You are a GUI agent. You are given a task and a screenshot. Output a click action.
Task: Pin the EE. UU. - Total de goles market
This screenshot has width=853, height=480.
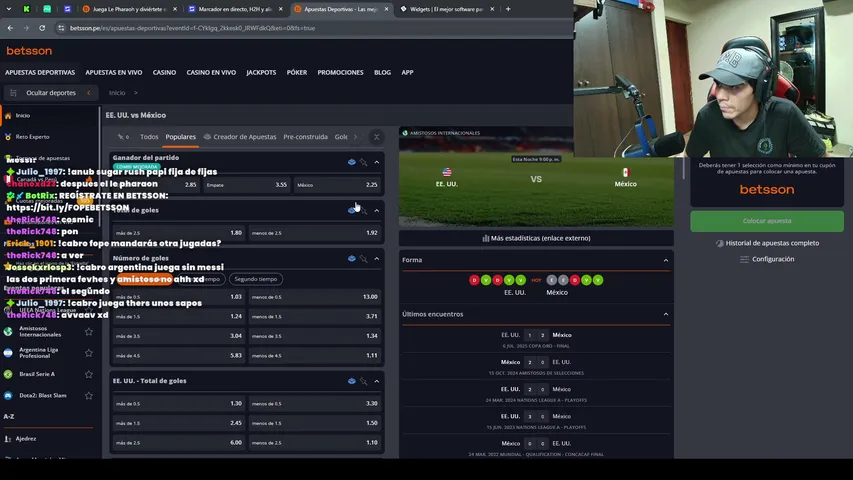363,381
